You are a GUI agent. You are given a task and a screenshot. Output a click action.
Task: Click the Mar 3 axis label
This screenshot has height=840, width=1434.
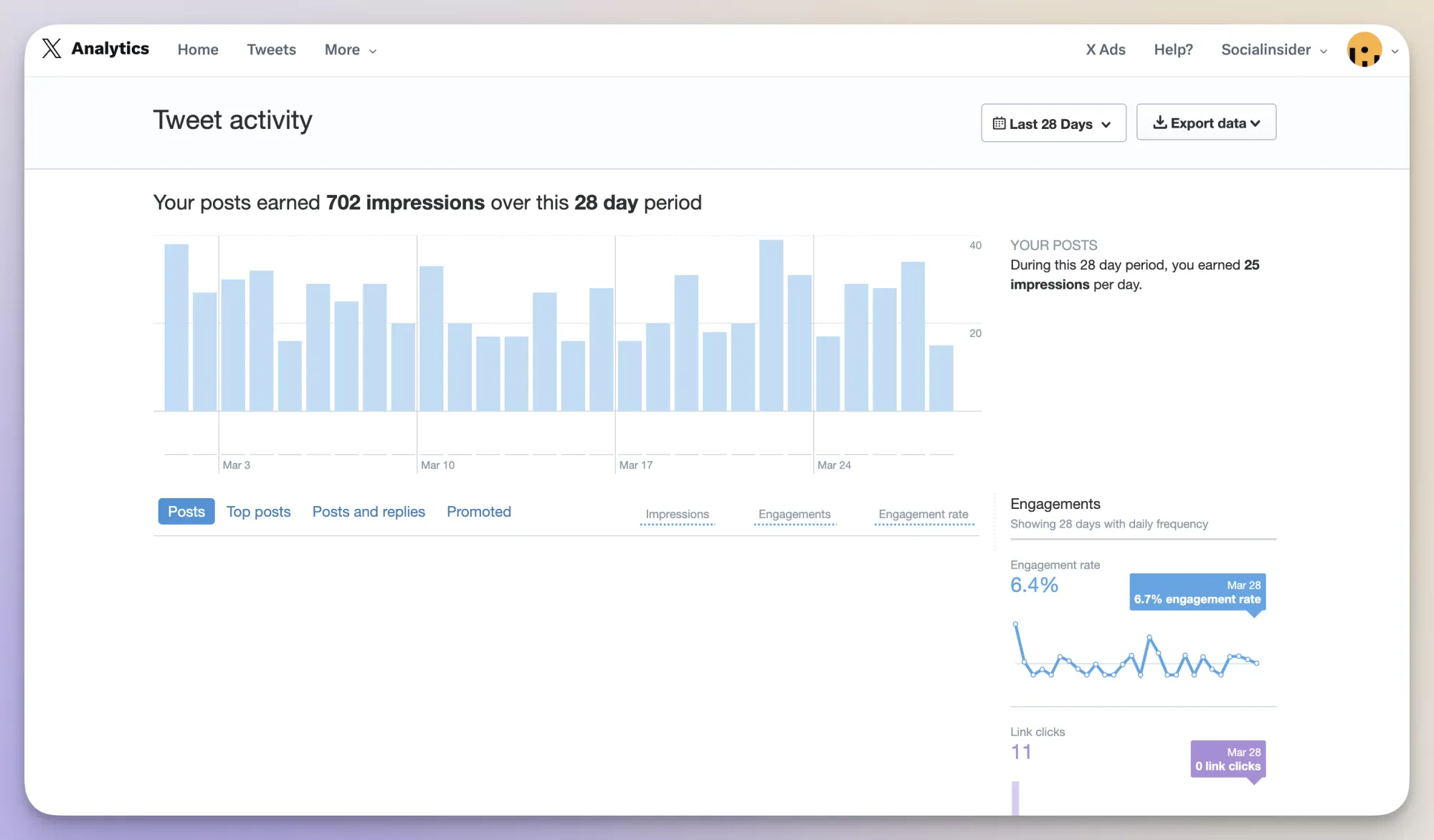(x=236, y=465)
